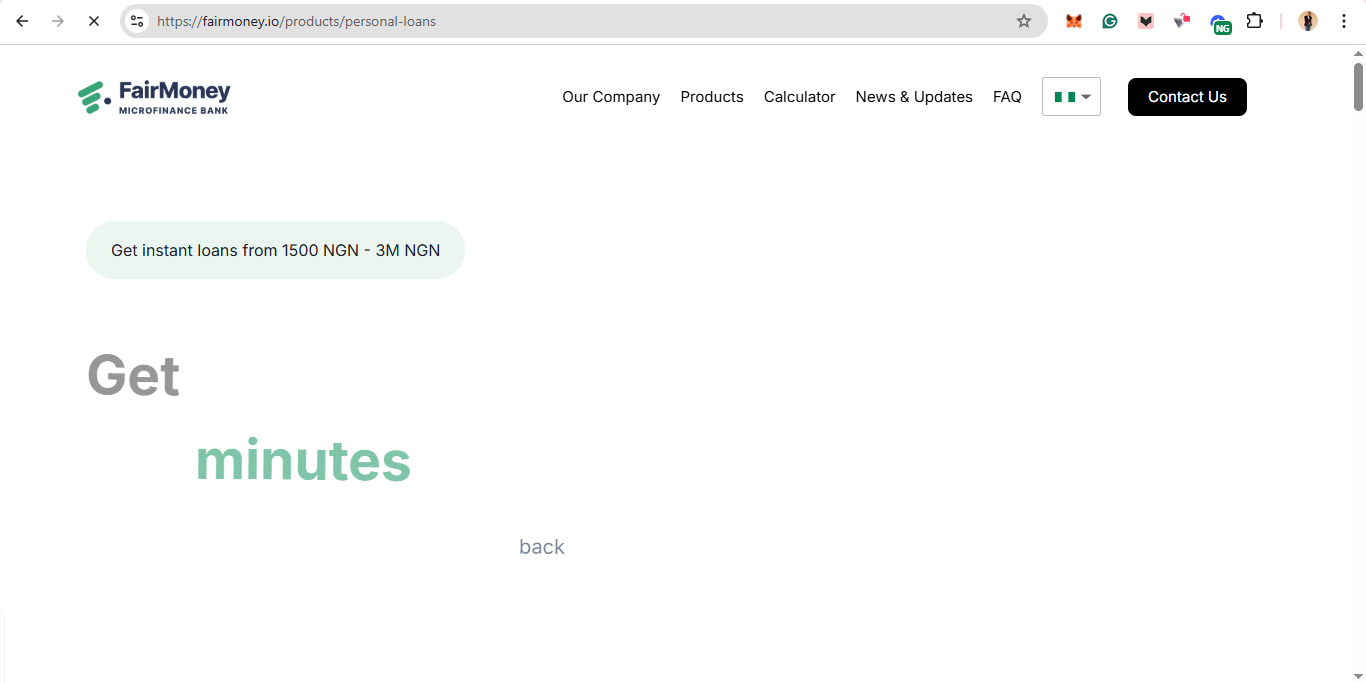Go back to the previous page
This screenshot has height=683, width=1366.
22,21
